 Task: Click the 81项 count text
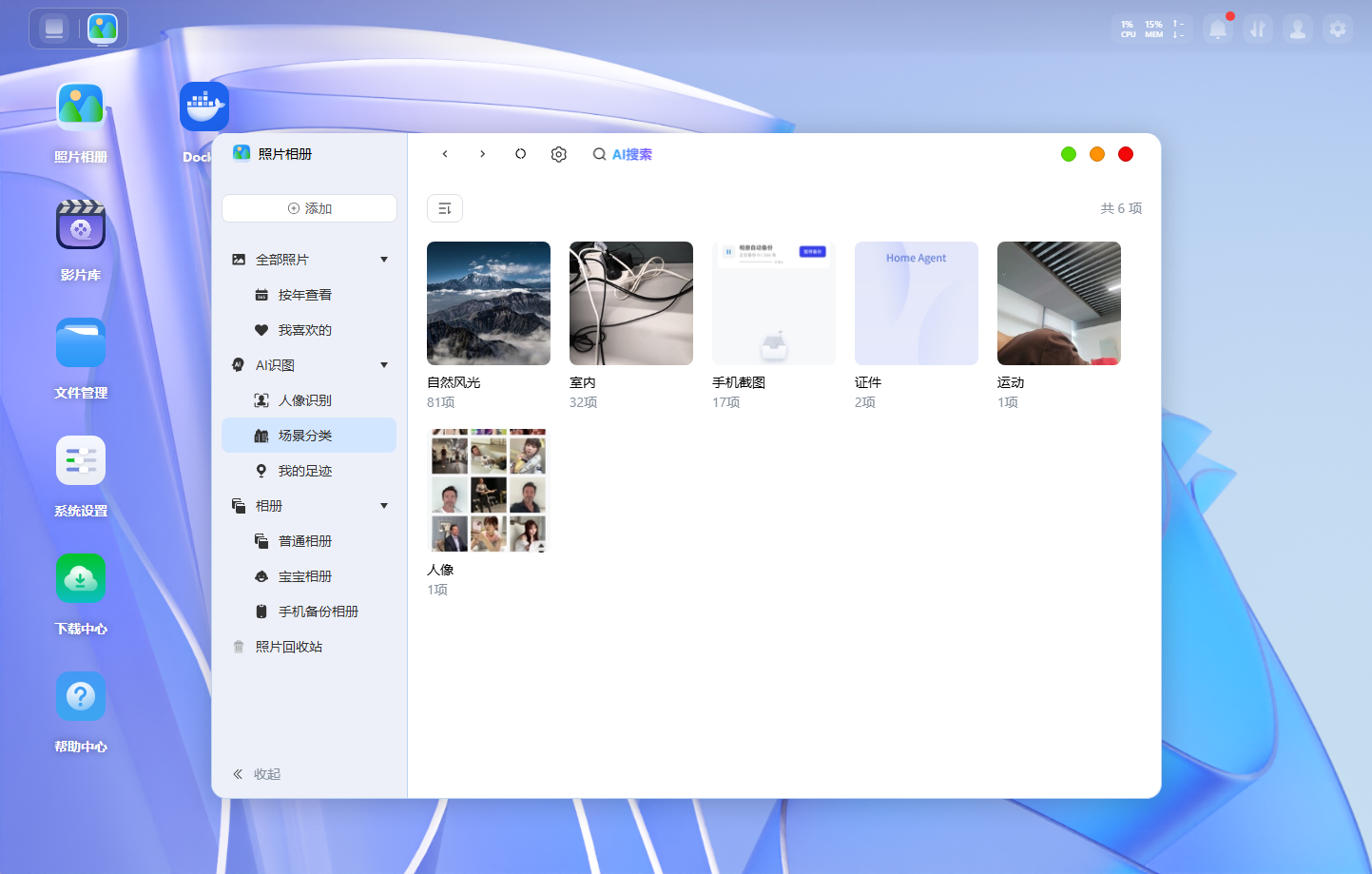pos(441,402)
